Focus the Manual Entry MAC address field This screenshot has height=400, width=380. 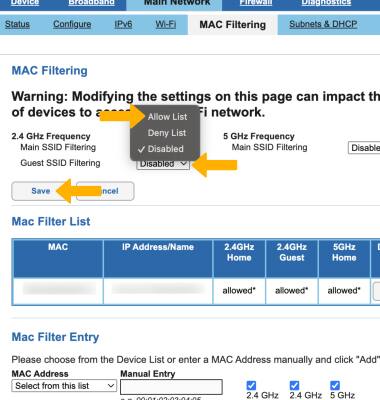click(171, 387)
